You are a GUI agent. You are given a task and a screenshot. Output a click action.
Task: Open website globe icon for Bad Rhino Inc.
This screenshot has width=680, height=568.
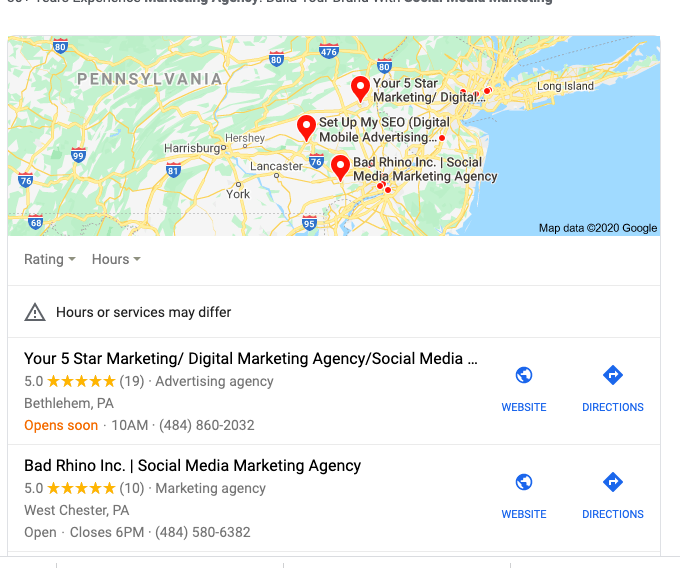[x=524, y=482]
